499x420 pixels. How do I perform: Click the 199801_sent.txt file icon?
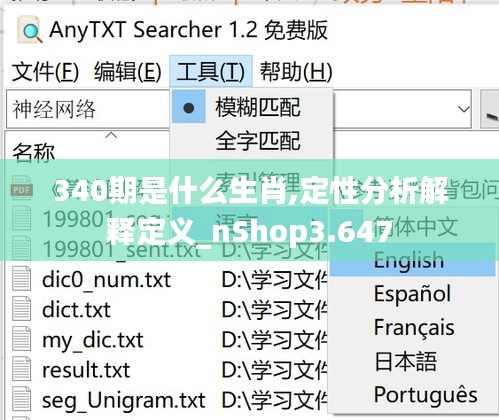pos(22,249)
